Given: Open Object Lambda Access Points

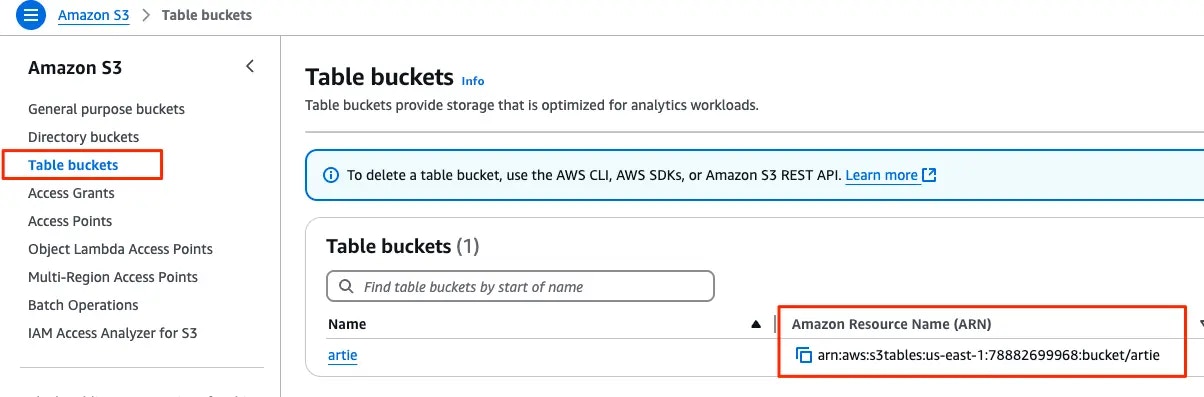Looking at the screenshot, I should click(120, 249).
